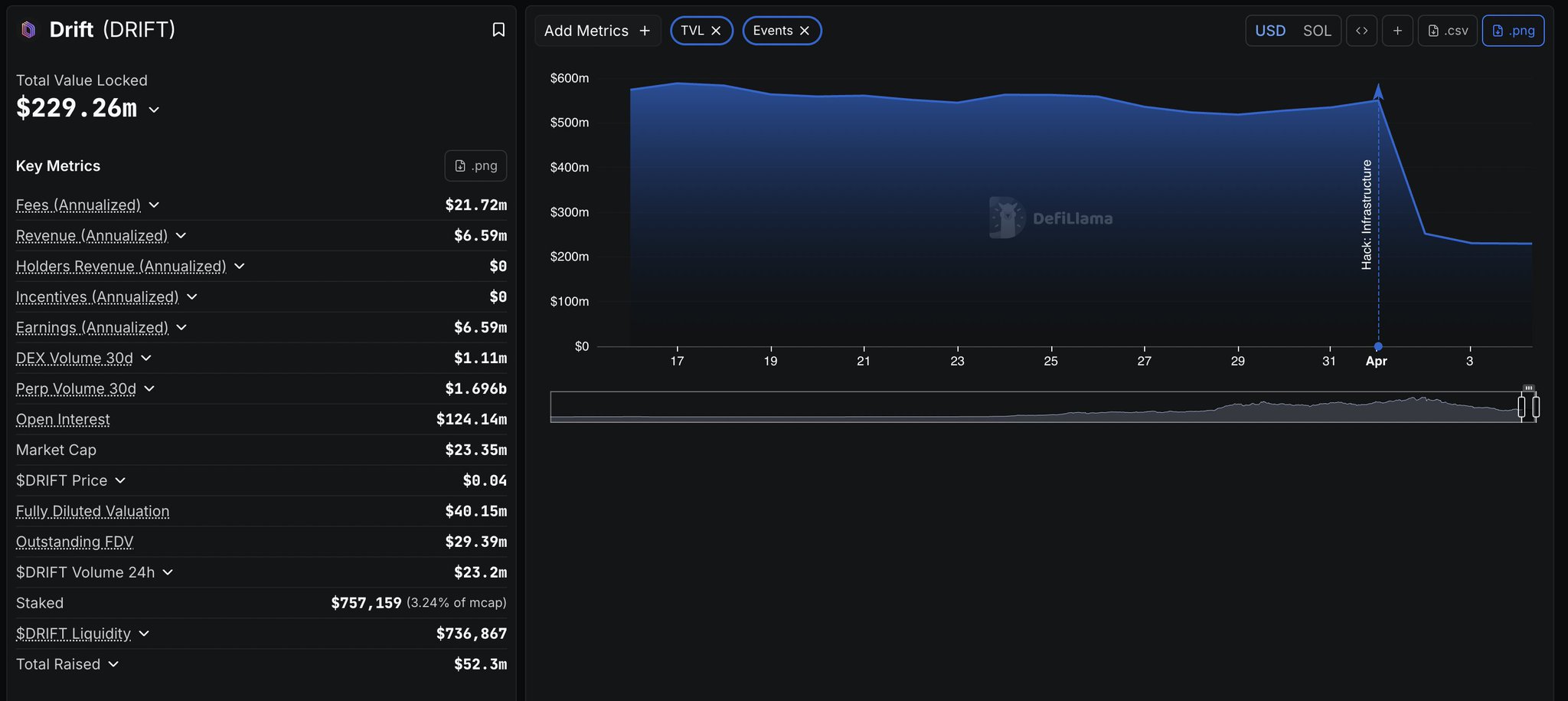Screen dimensions: 1568x701
Task: Expand Perp Volume 30d details
Action: coord(149,389)
